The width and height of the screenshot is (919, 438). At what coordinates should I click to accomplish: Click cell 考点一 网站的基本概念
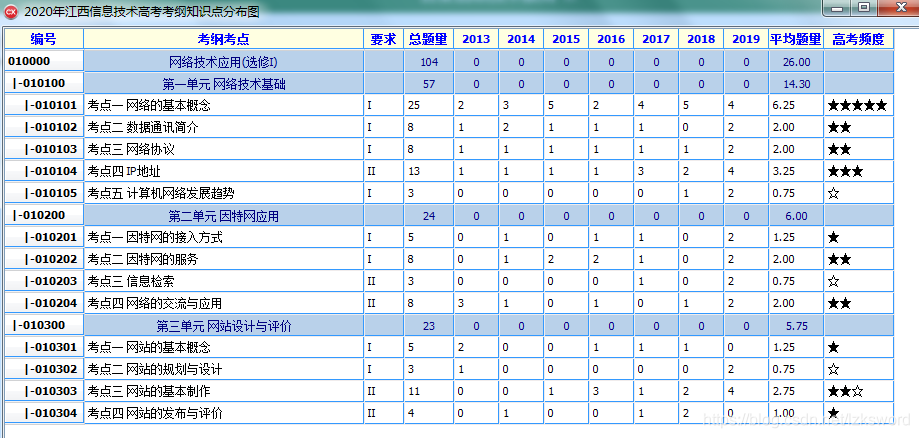[223, 348]
